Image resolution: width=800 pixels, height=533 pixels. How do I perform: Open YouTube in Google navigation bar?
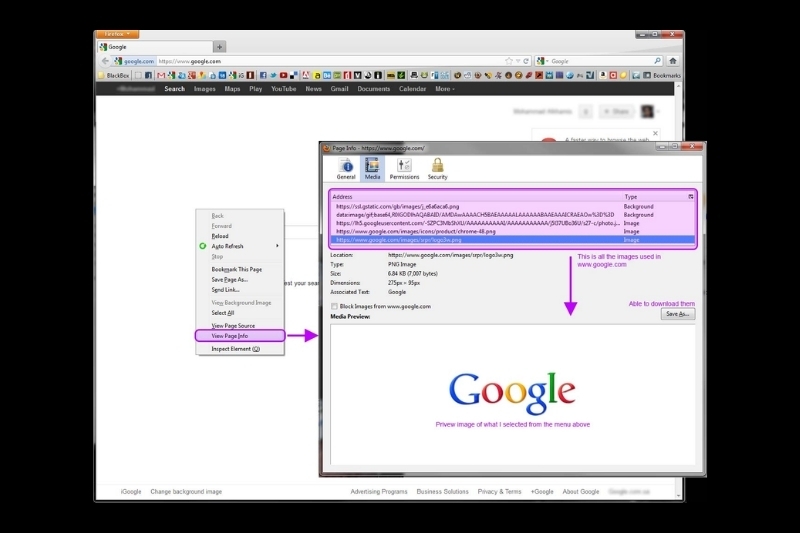(x=284, y=89)
